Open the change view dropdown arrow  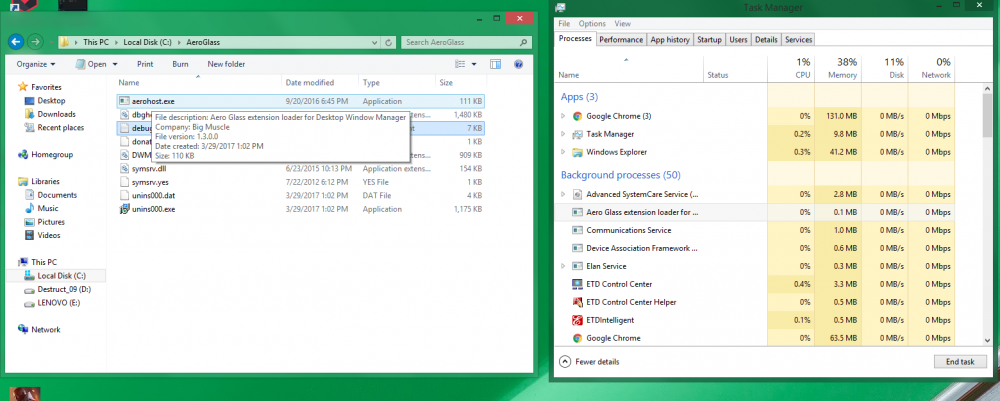474,64
